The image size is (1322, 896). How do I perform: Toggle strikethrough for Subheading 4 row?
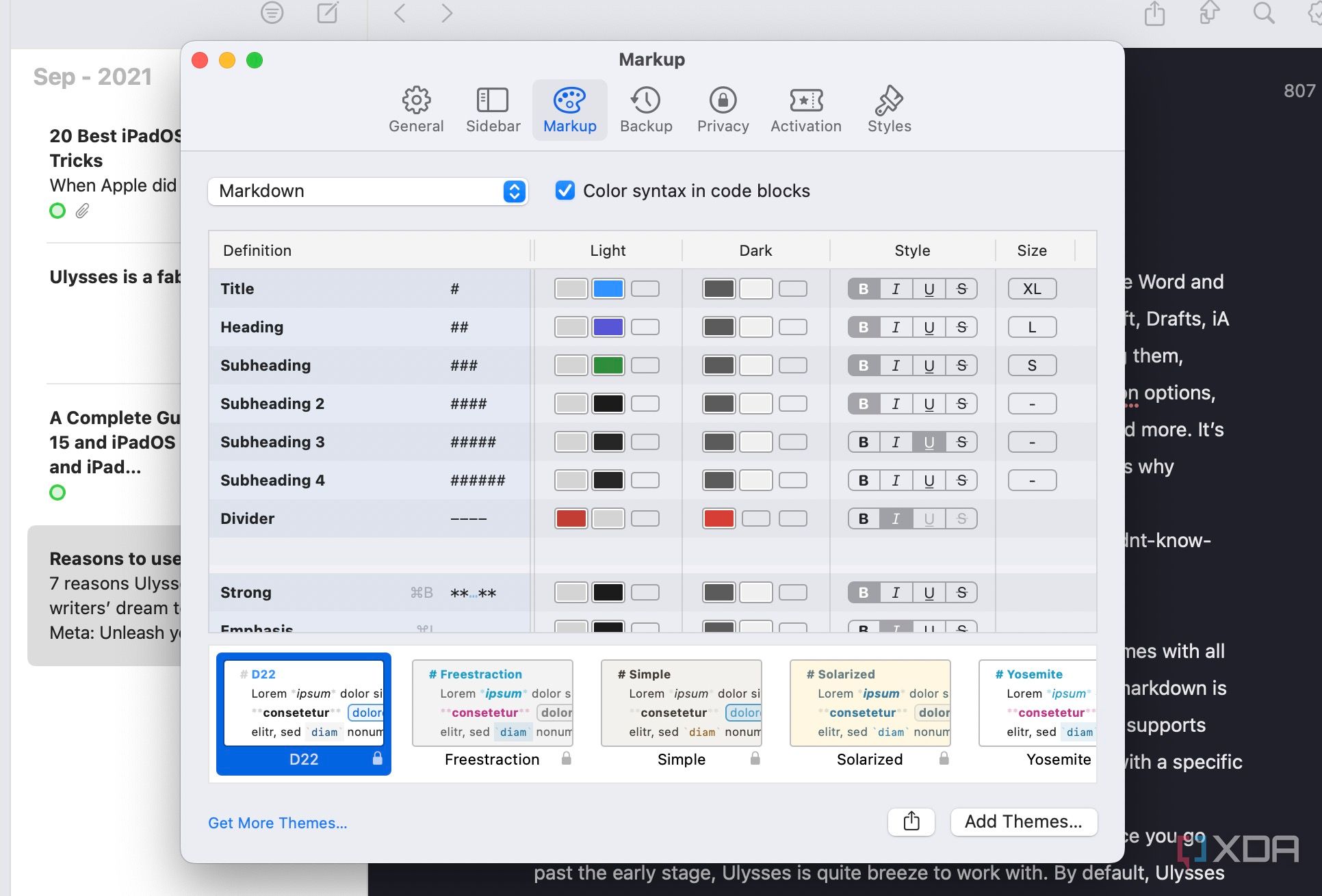pos(961,480)
